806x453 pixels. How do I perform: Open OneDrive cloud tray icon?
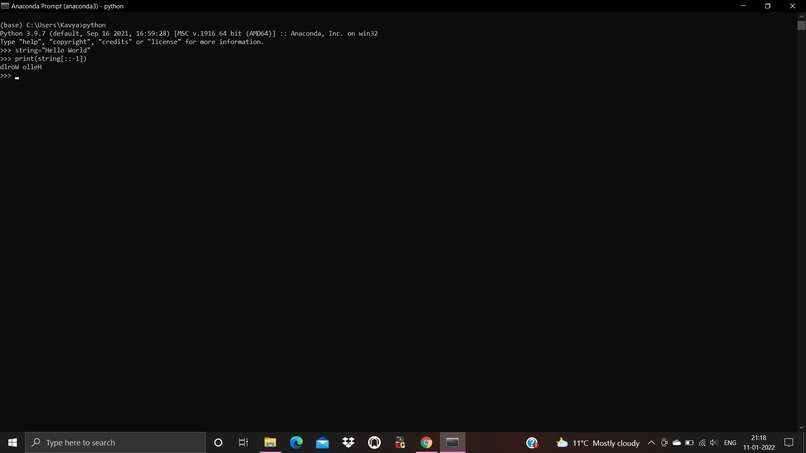coord(676,443)
